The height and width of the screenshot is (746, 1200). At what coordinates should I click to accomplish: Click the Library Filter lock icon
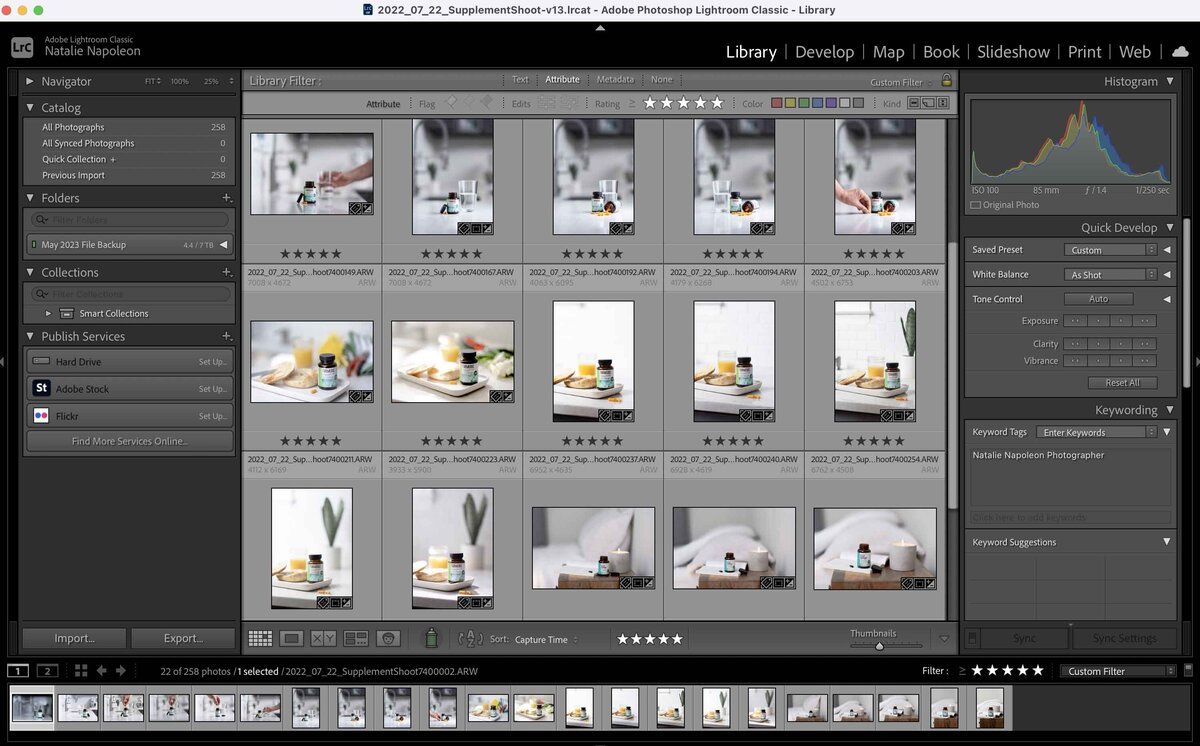tap(946, 81)
